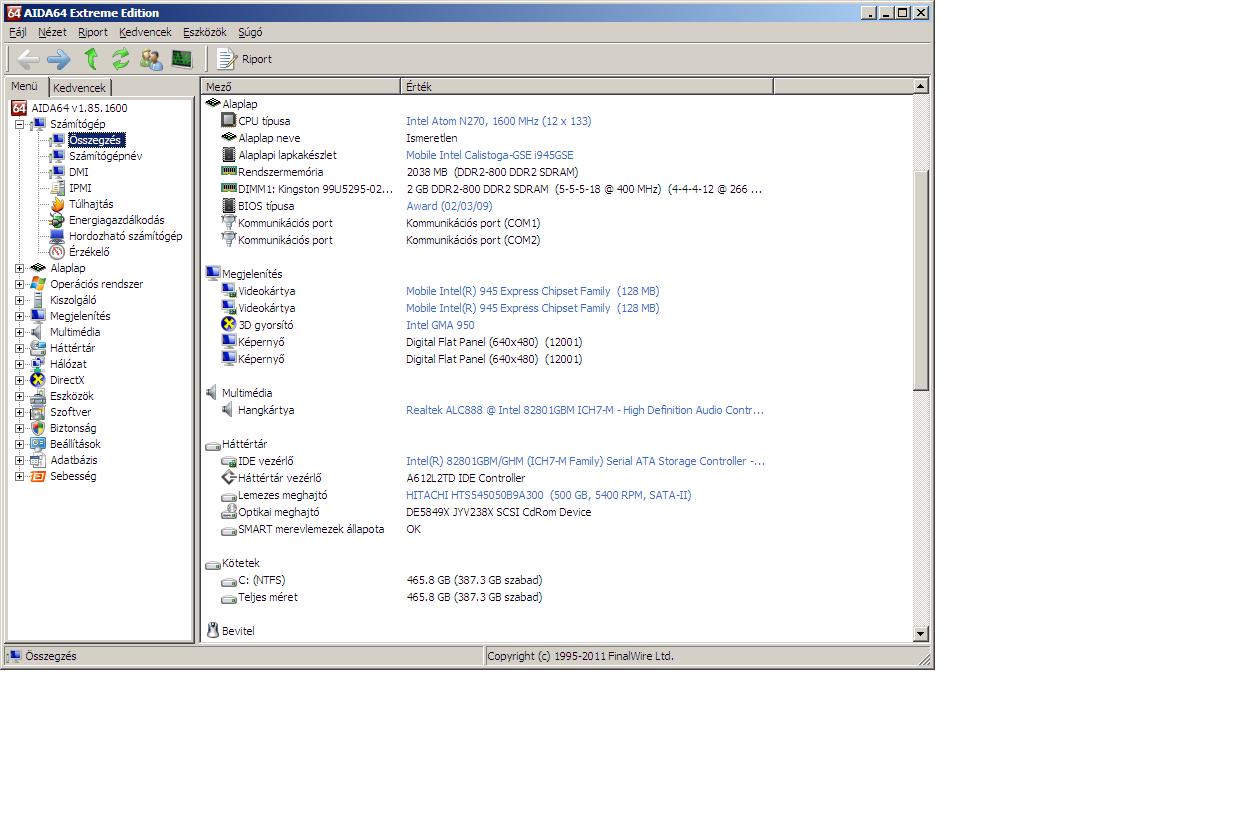The image size is (1255, 825).
Task: Open the Eszközök menu
Action: (205, 32)
